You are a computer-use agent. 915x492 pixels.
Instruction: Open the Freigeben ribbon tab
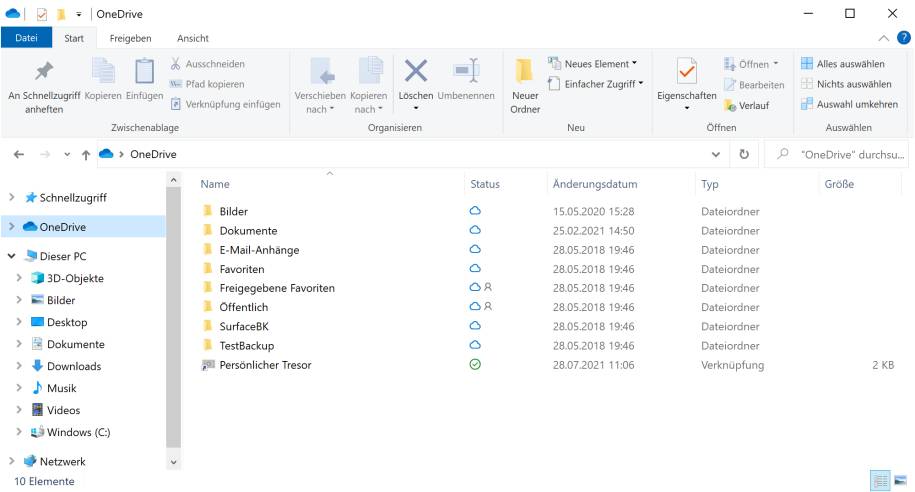(130, 38)
